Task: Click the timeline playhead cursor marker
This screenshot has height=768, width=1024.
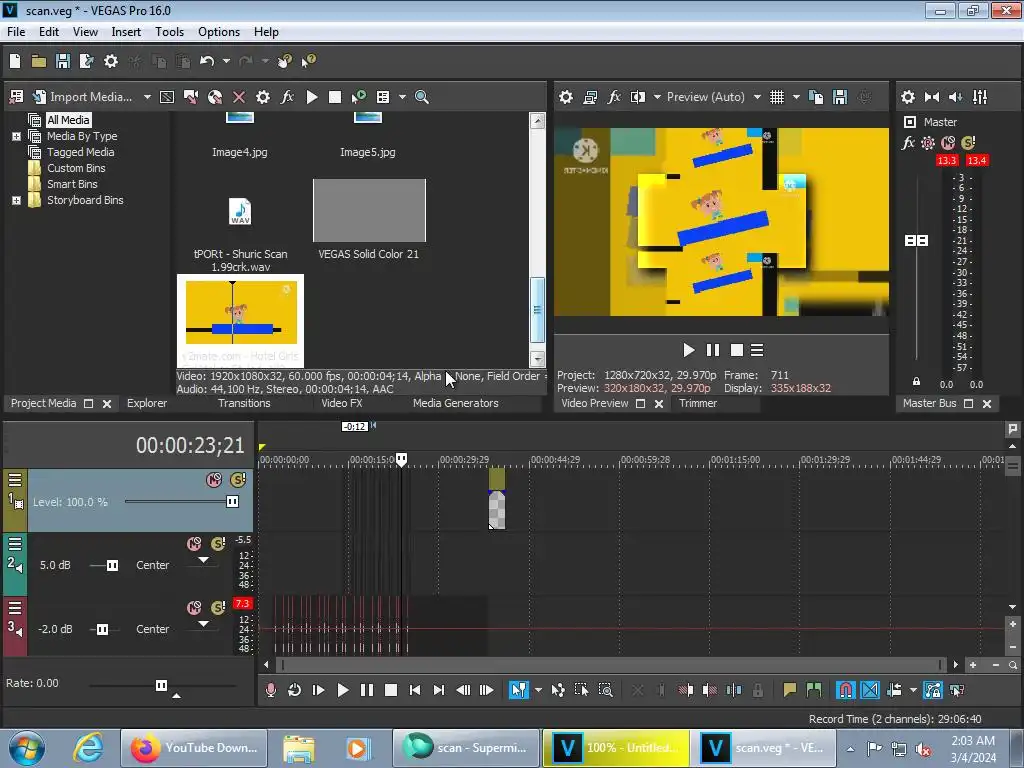Action: click(401, 460)
